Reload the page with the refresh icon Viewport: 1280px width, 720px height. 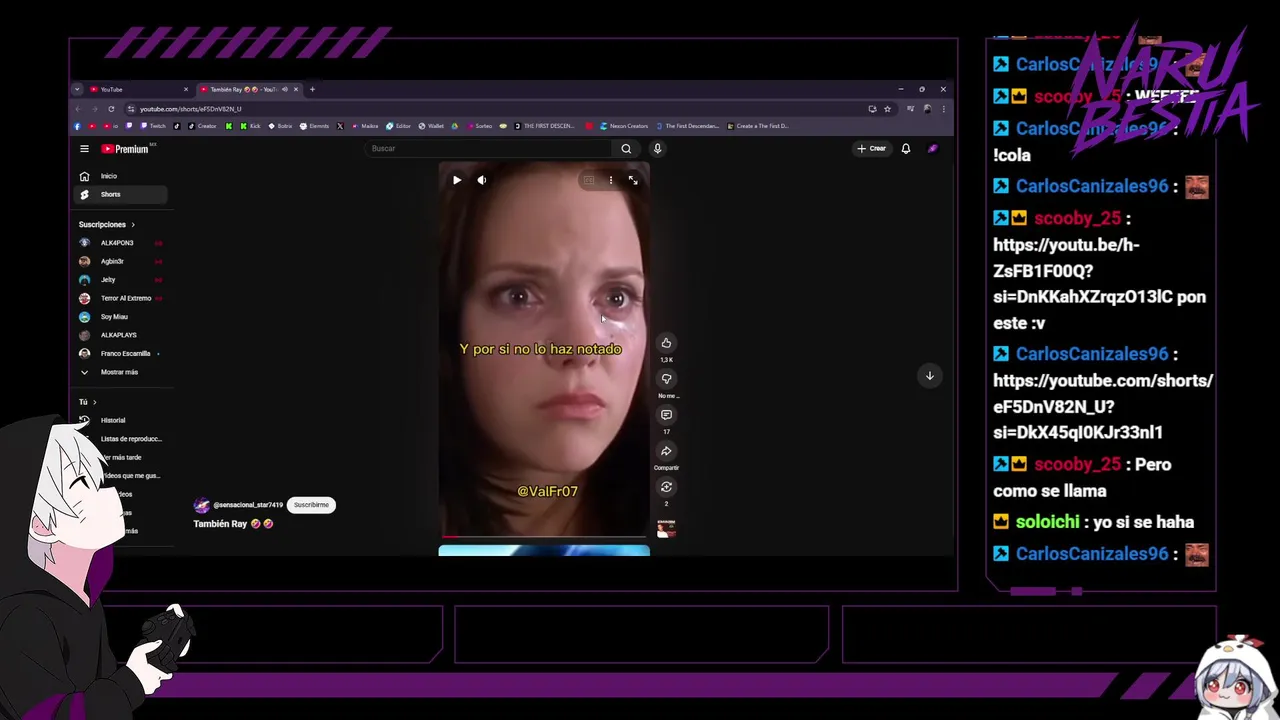pos(111,108)
